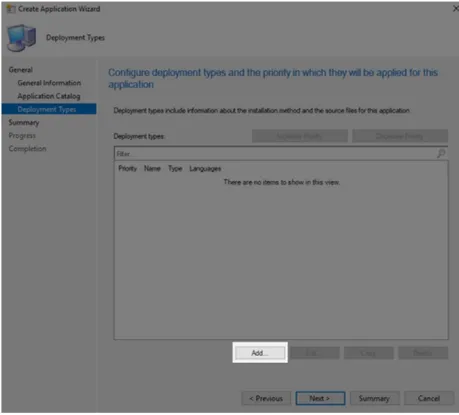Image resolution: width=459 pixels, height=415 pixels.
Task: Click the wizard icon in title bar
Action: 11,9
